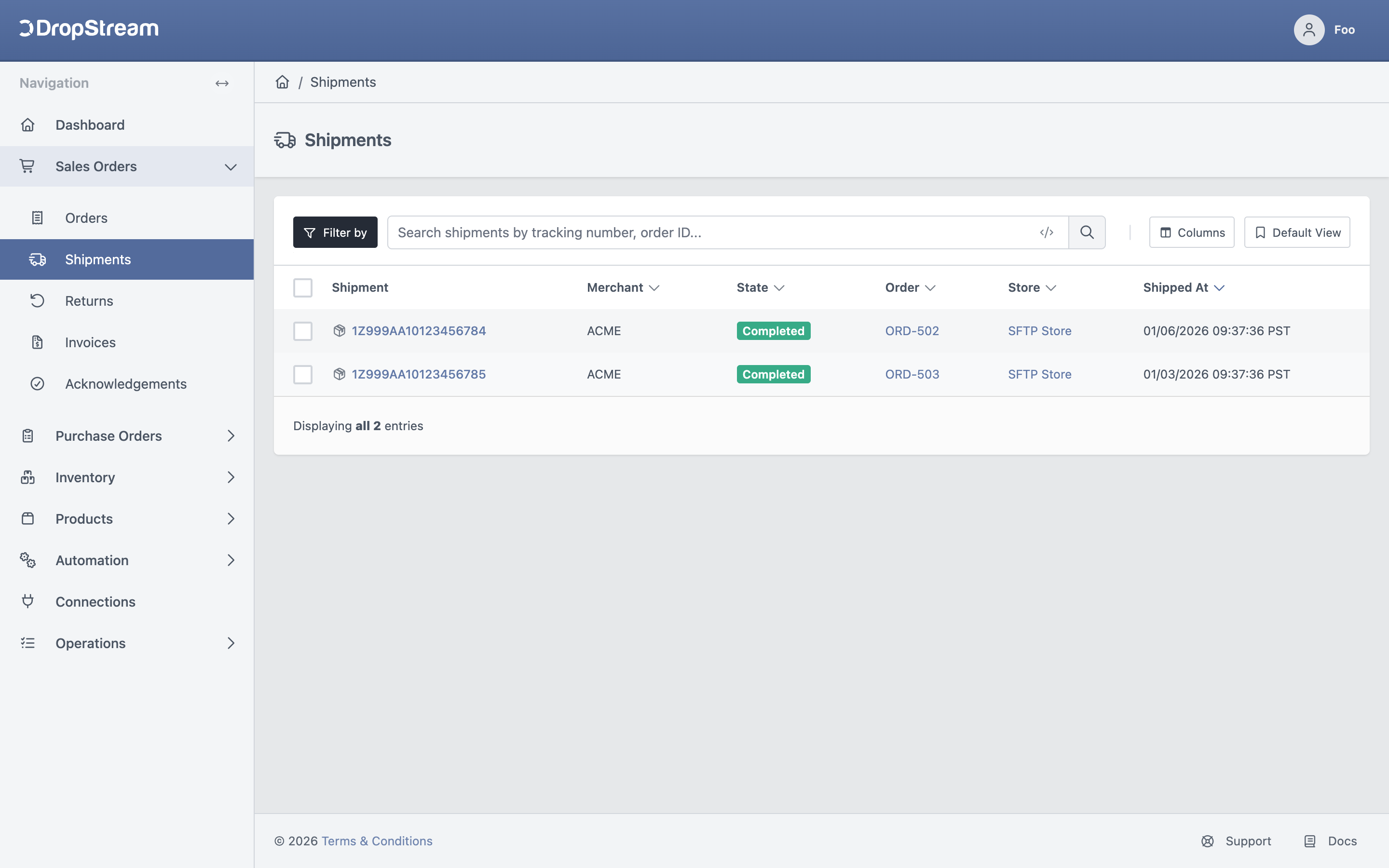
Task: Click the Completed badge for ORD-502
Action: click(x=773, y=331)
